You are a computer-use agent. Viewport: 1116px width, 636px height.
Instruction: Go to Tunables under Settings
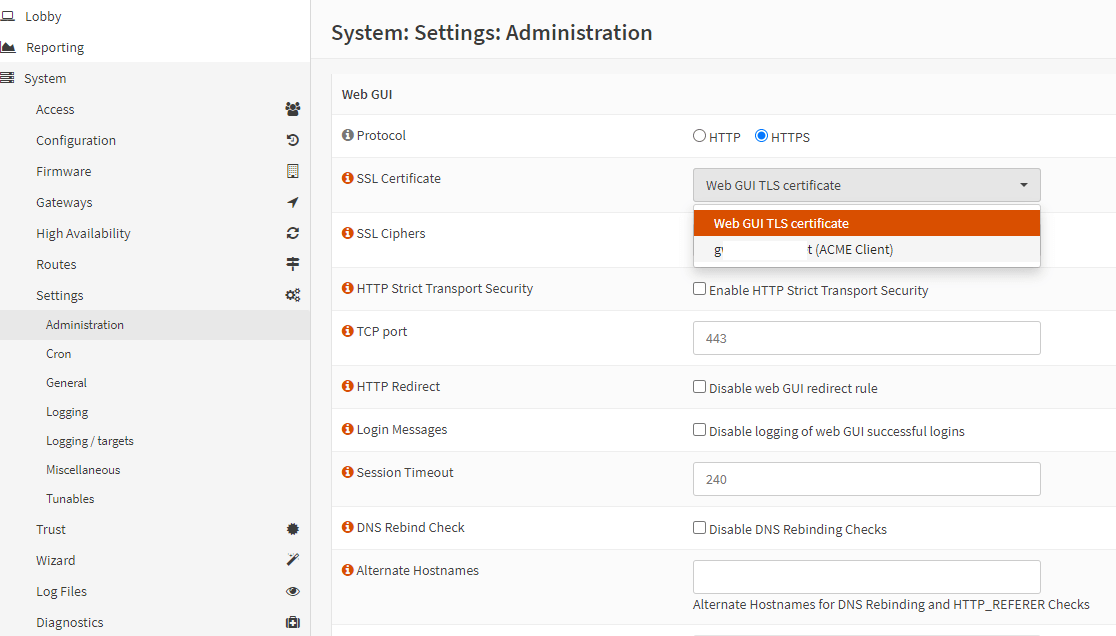(70, 499)
